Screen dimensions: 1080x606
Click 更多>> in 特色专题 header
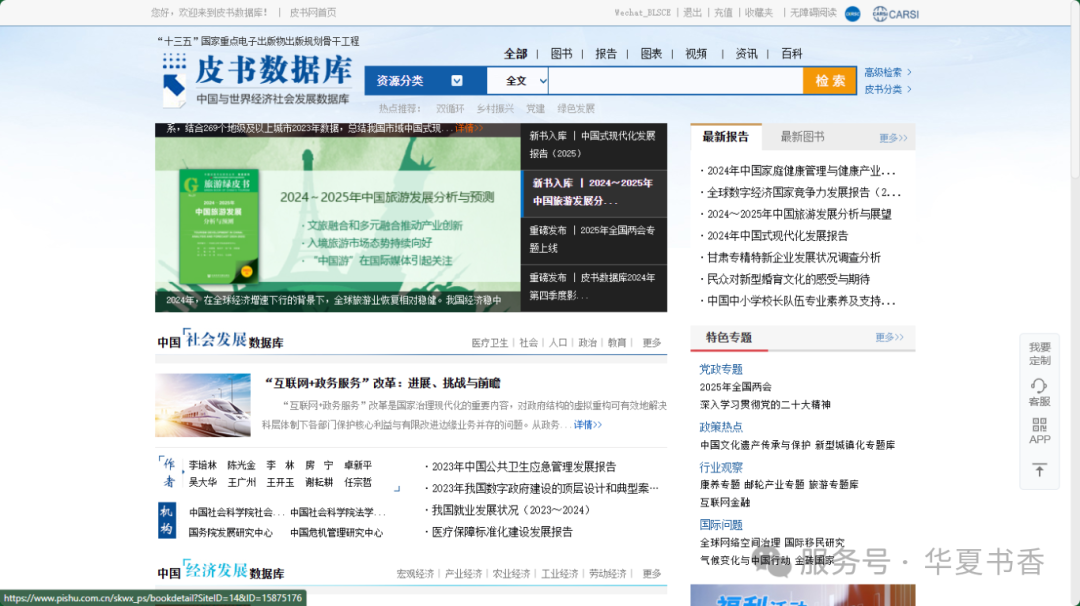(x=889, y=337)
